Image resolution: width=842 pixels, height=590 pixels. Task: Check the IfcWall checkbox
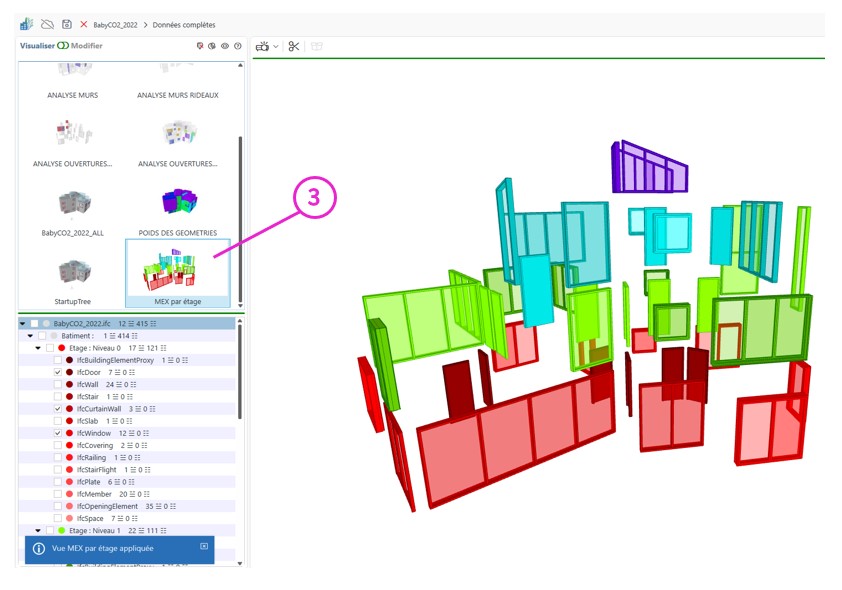pos(58,384)
